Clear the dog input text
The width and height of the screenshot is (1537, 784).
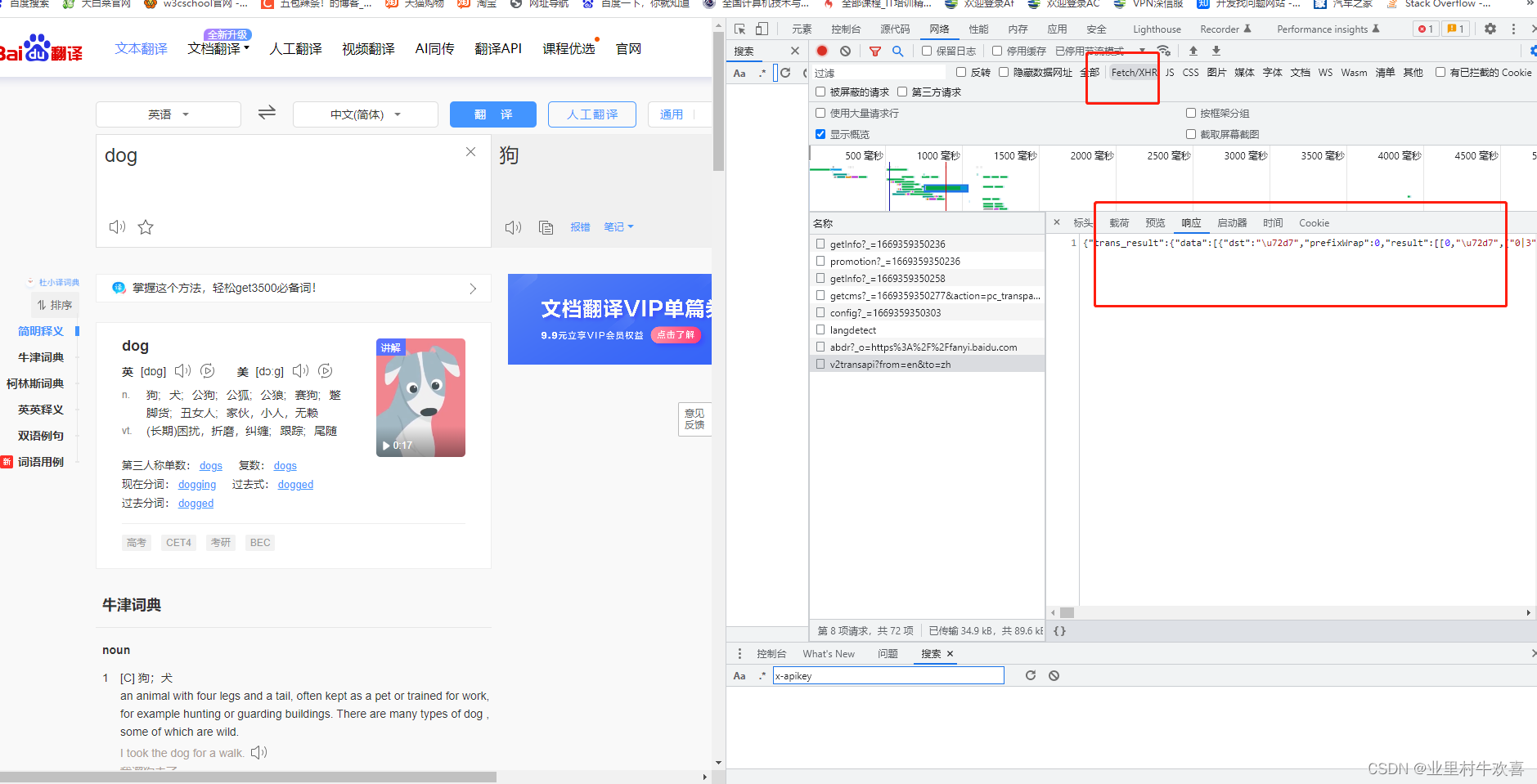[470, 152]
